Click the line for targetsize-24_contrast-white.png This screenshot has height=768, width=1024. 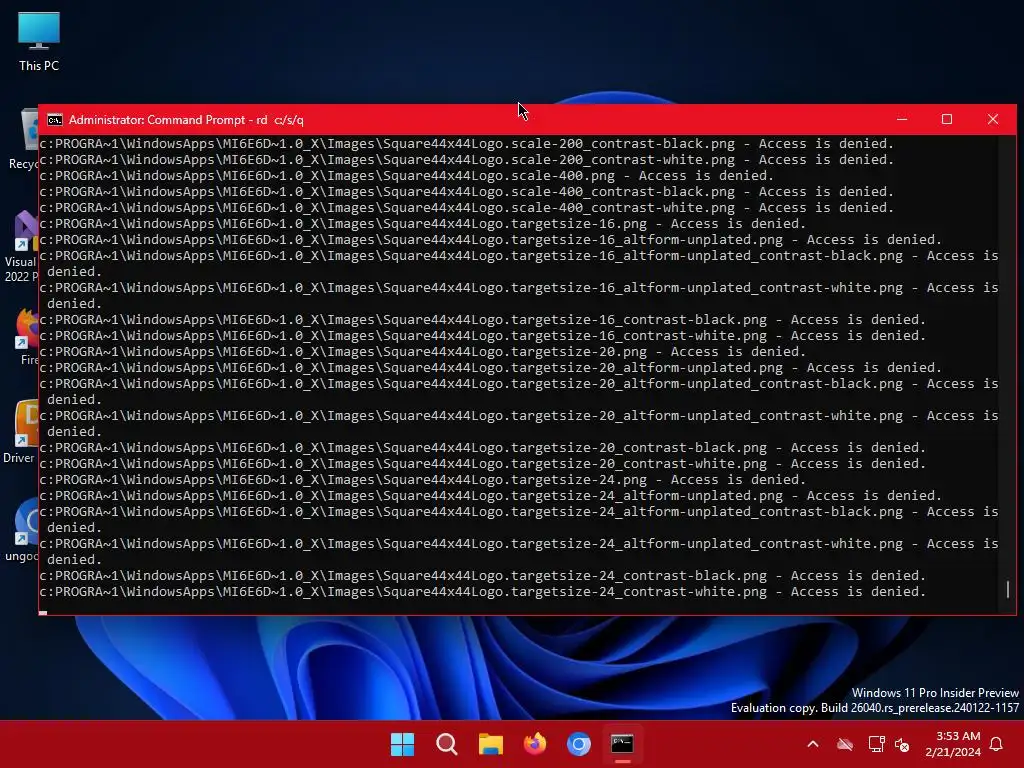click(483, 592)
